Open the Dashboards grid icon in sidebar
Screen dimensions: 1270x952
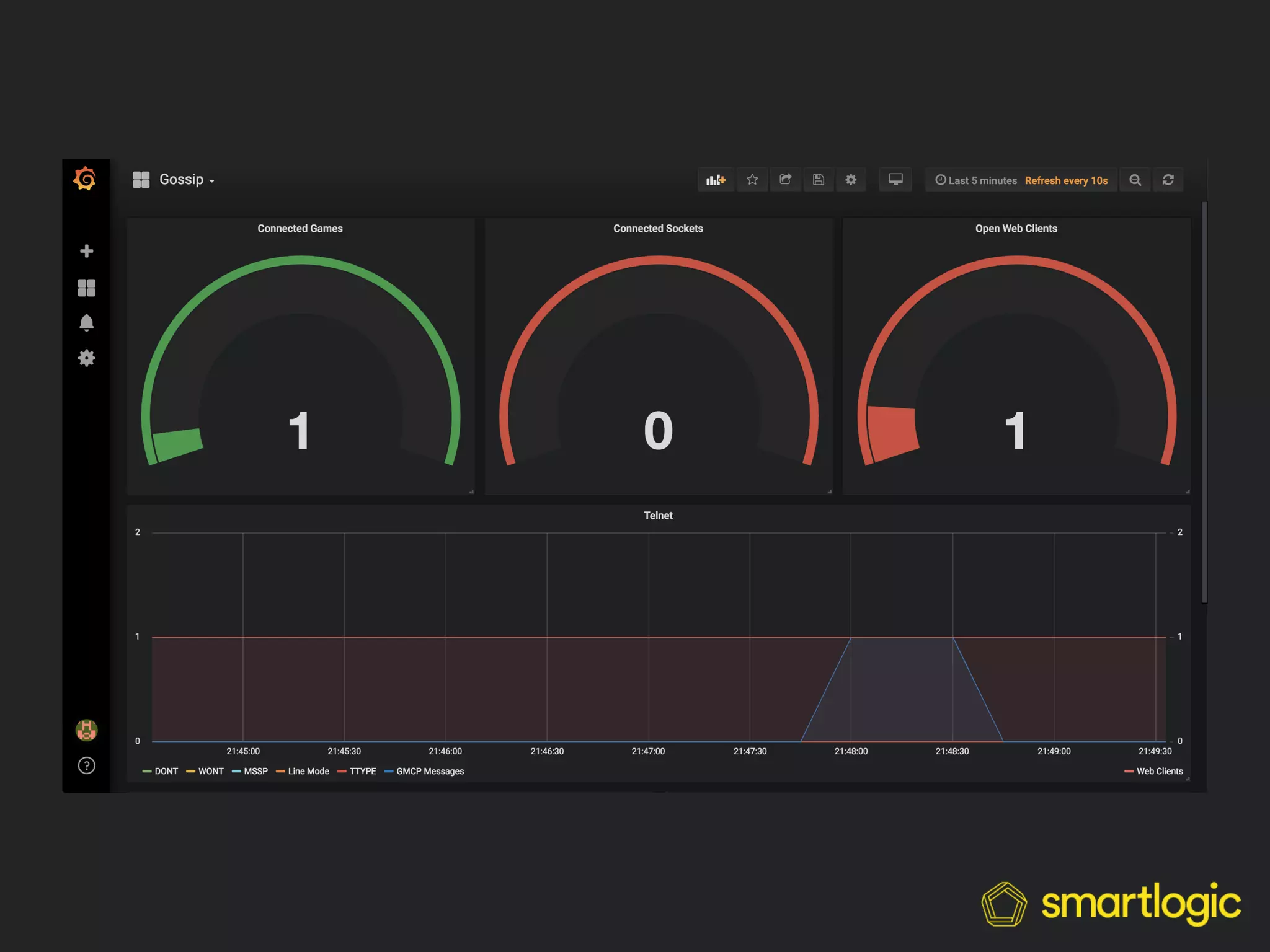[x=86, y=288]
